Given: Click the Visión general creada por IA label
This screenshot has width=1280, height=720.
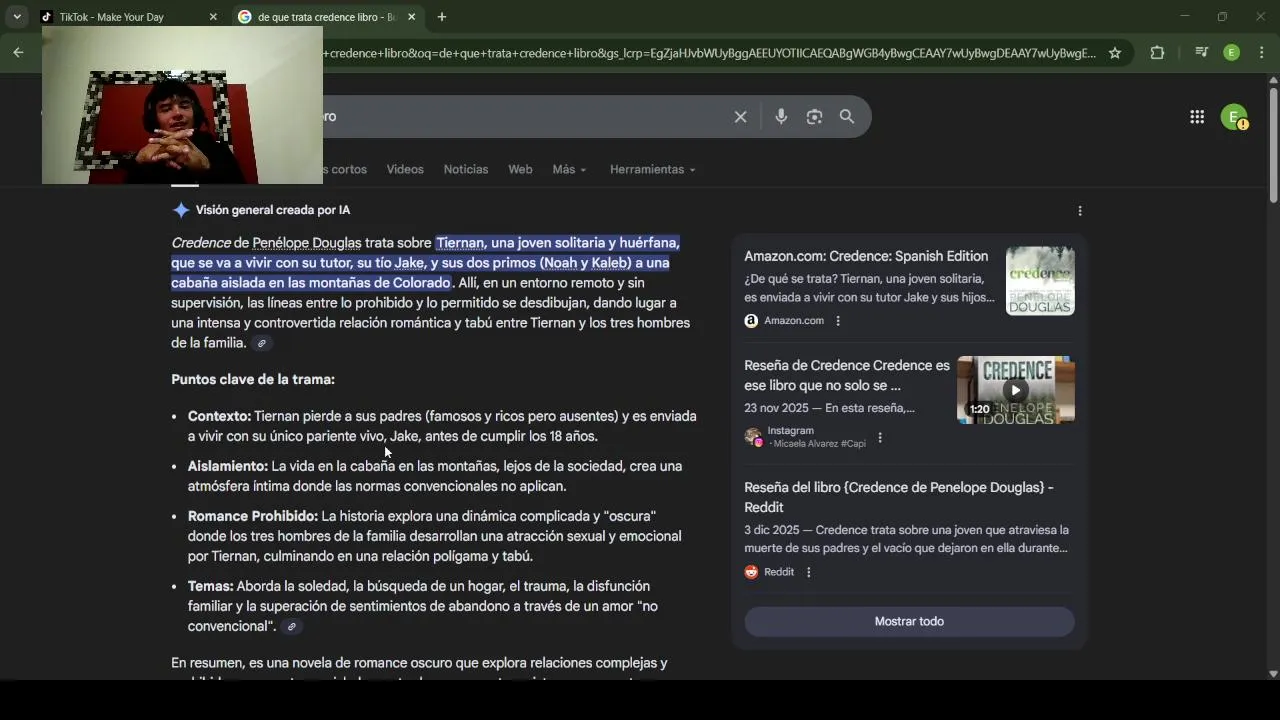Looking at the screenshot, I should click(x=273, y=210).
